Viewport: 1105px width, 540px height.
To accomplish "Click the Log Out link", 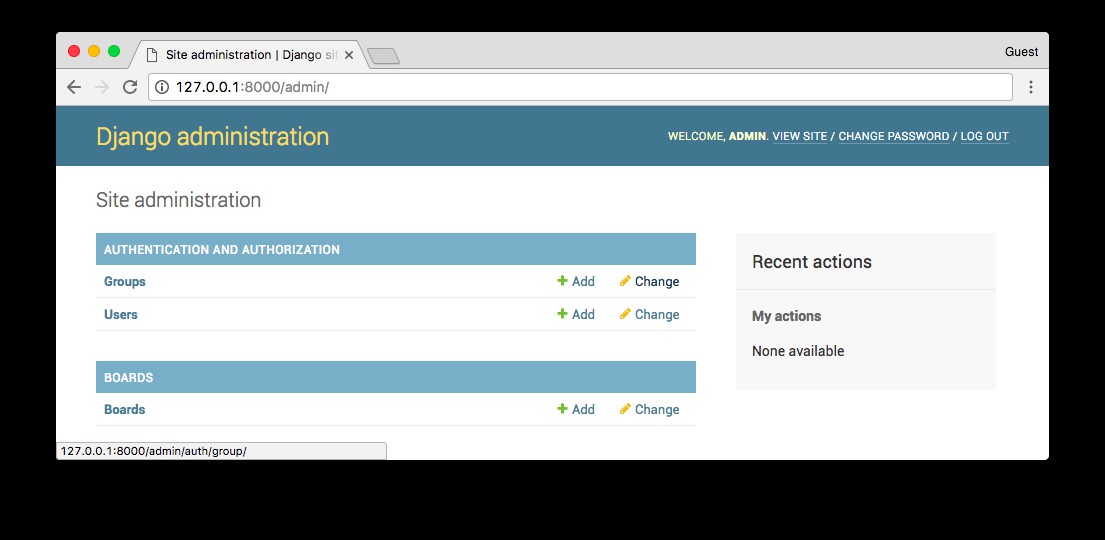I will pyautogui.click(x=984, y=136).
